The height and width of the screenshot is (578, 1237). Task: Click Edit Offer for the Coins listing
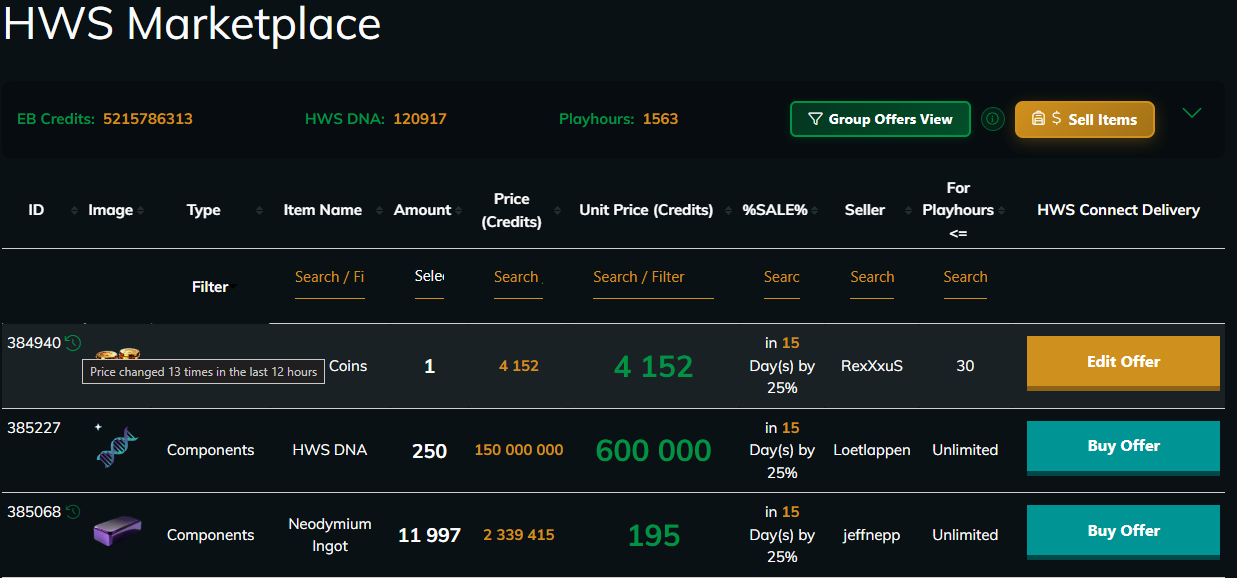pyautogui.click(x=1123, y=362)
